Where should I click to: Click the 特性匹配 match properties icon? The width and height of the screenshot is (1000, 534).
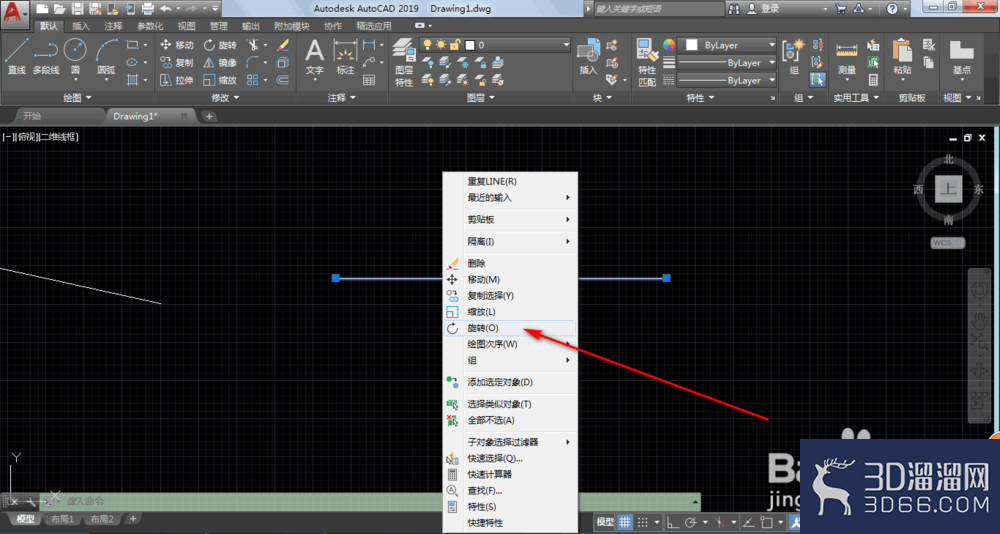tap(647, 62)
